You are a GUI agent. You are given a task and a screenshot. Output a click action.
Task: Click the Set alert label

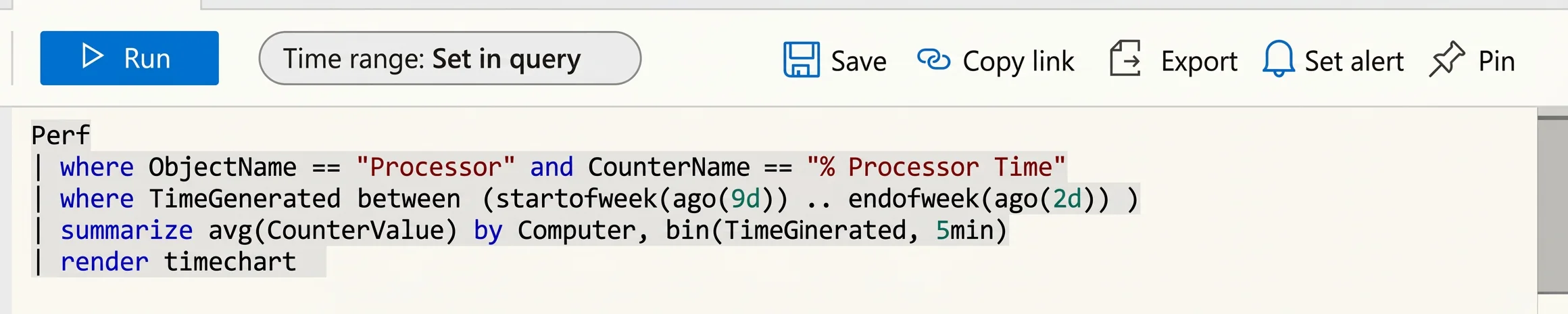point(1354,62)
